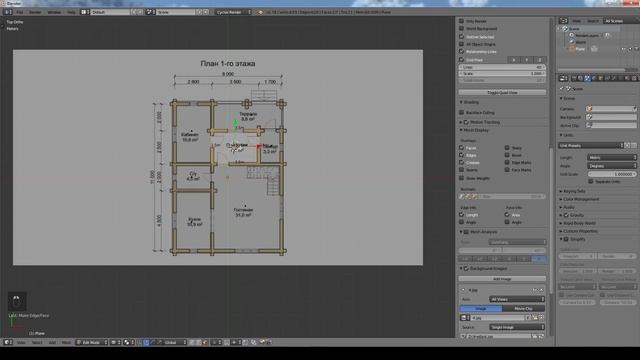Open the Window menu
The height and width of the screenshot is (360, 640).
(54, 12)
